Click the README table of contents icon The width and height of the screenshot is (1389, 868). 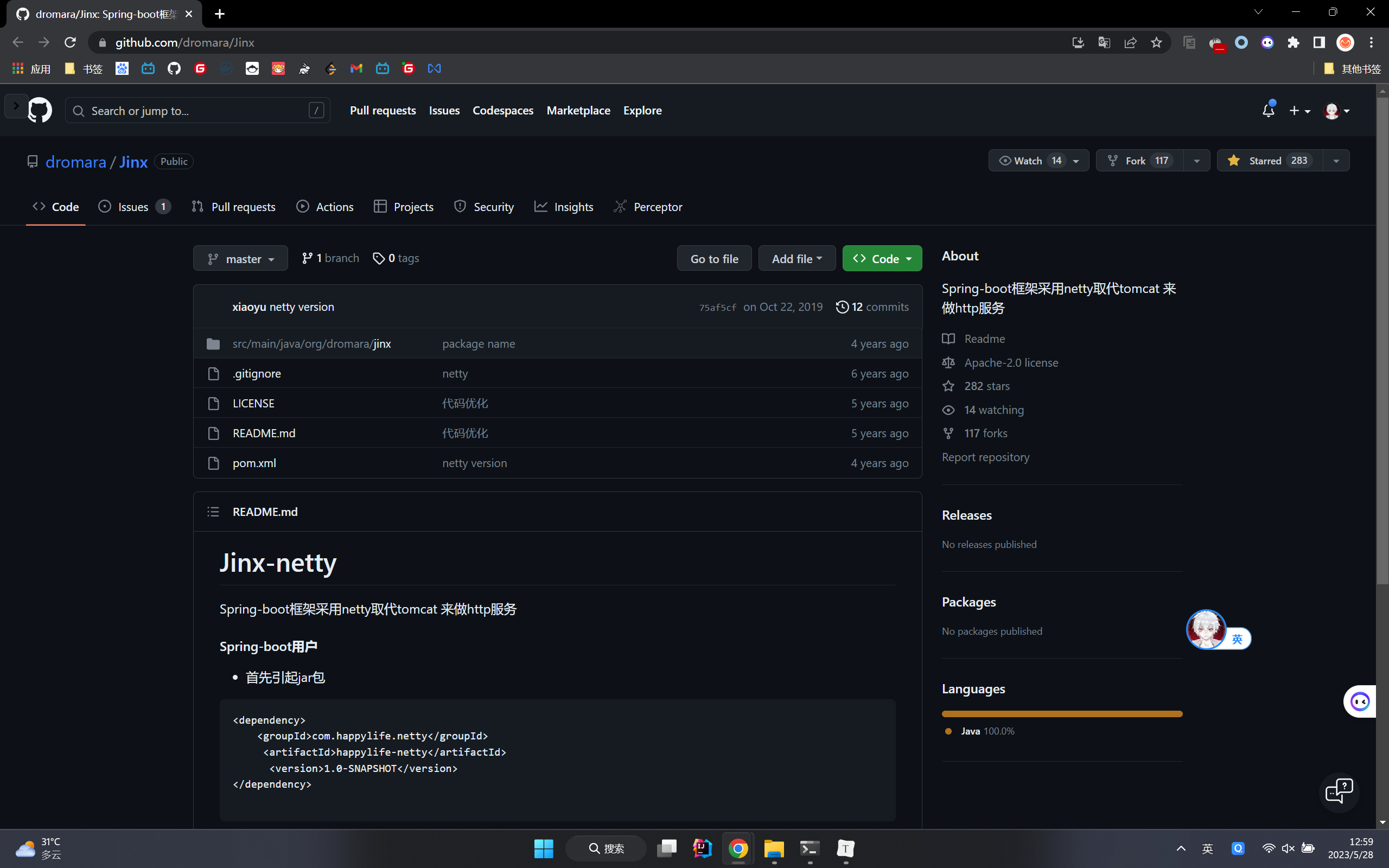tap(213, 512)
